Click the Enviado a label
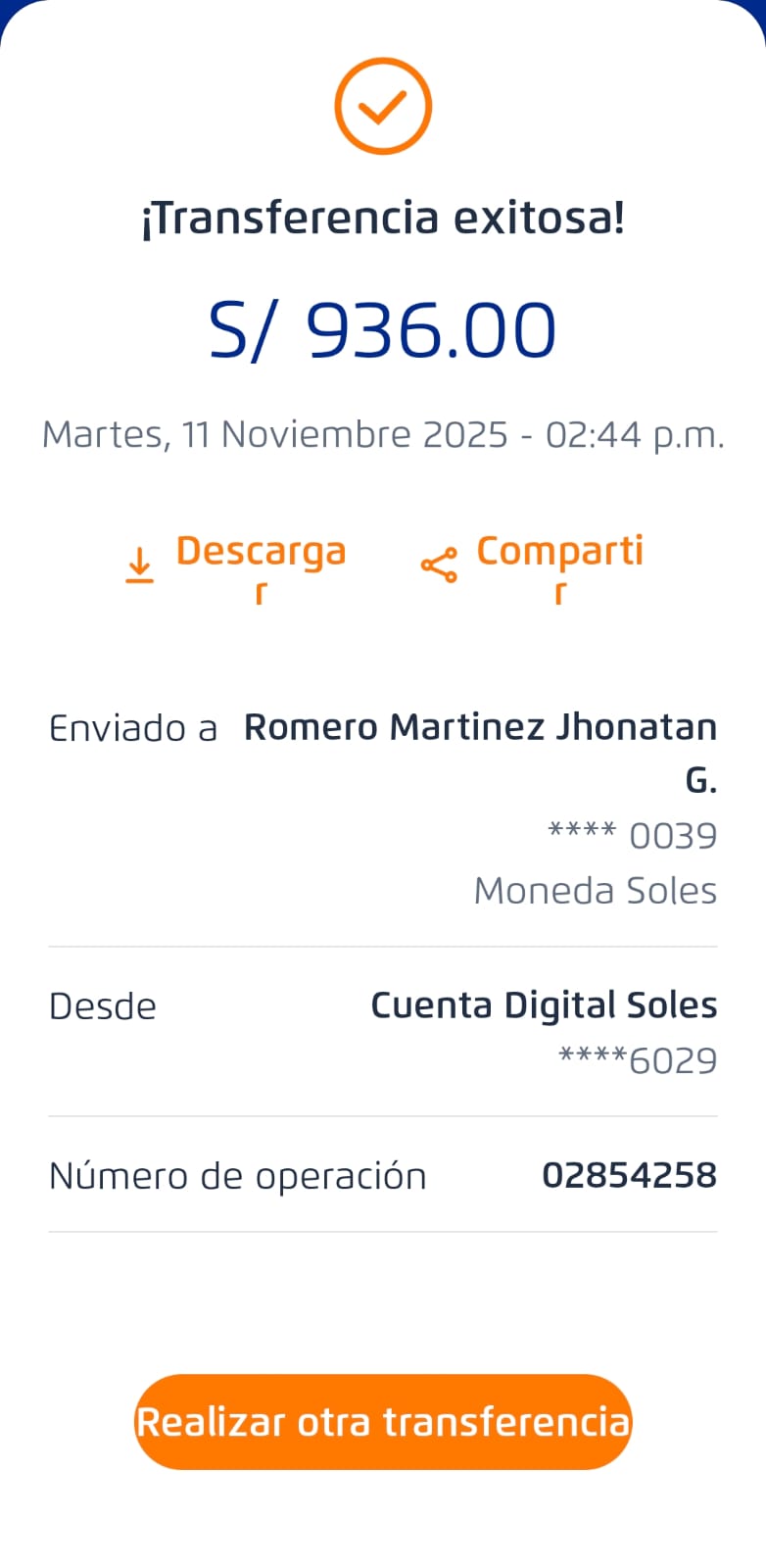The image size is (766, 1568). pos(133,728)
